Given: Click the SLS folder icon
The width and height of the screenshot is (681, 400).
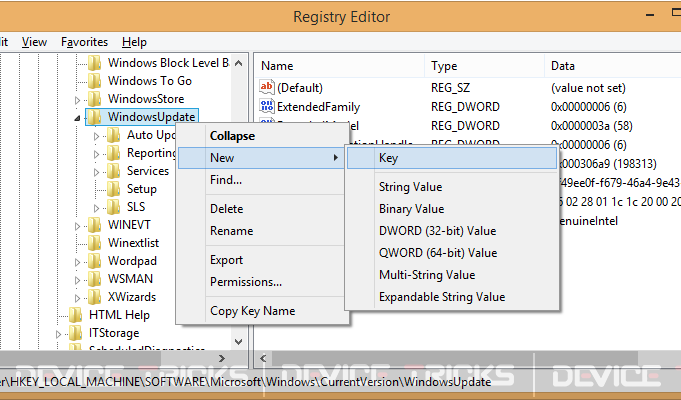Looking at the screenshot, I should point(113,207).
